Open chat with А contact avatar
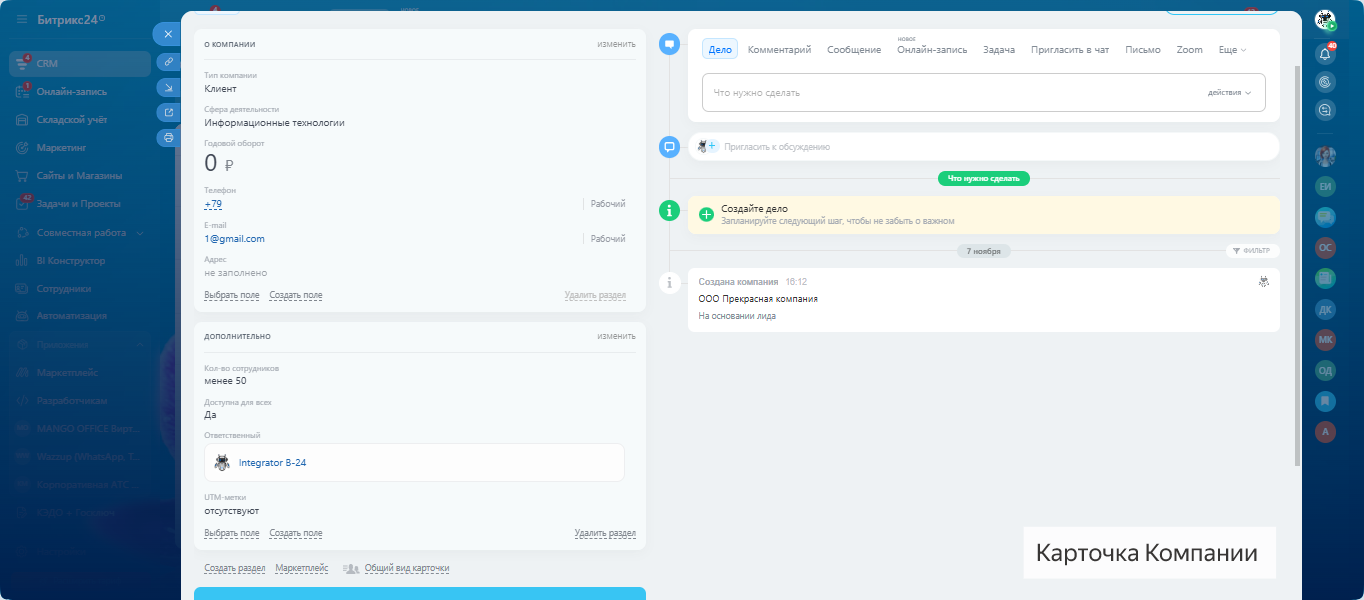Screen dimensions: 1364x600 click(1325, 432)
